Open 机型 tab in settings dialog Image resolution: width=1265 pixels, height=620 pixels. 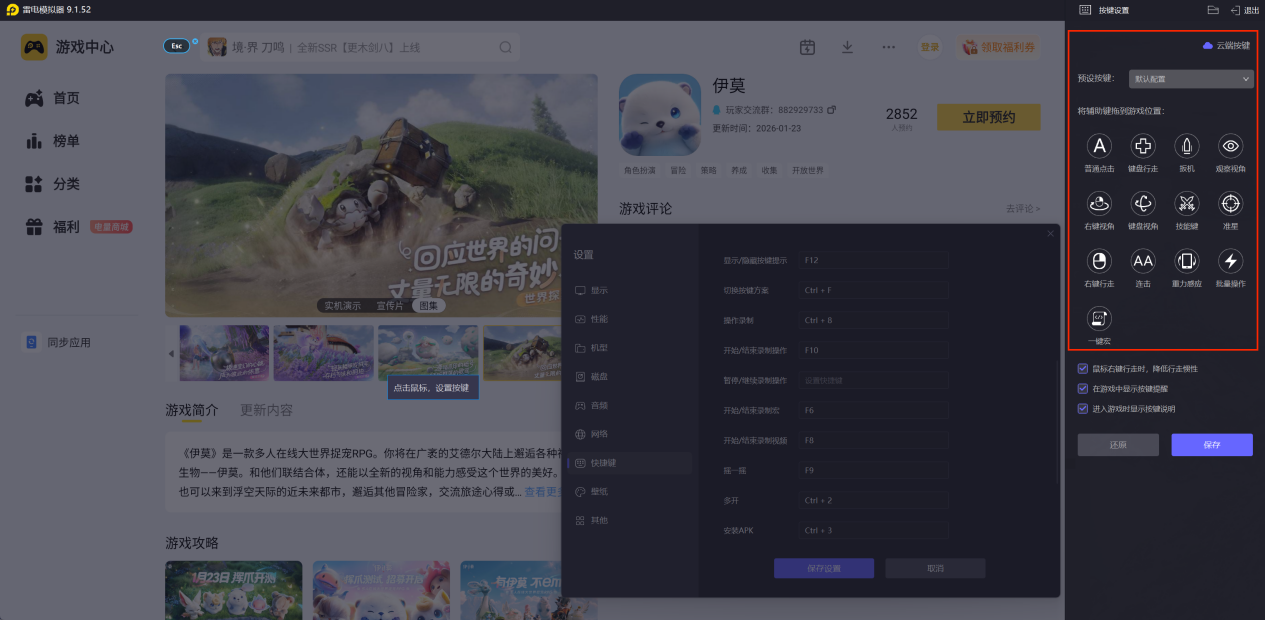pos(629,348)
